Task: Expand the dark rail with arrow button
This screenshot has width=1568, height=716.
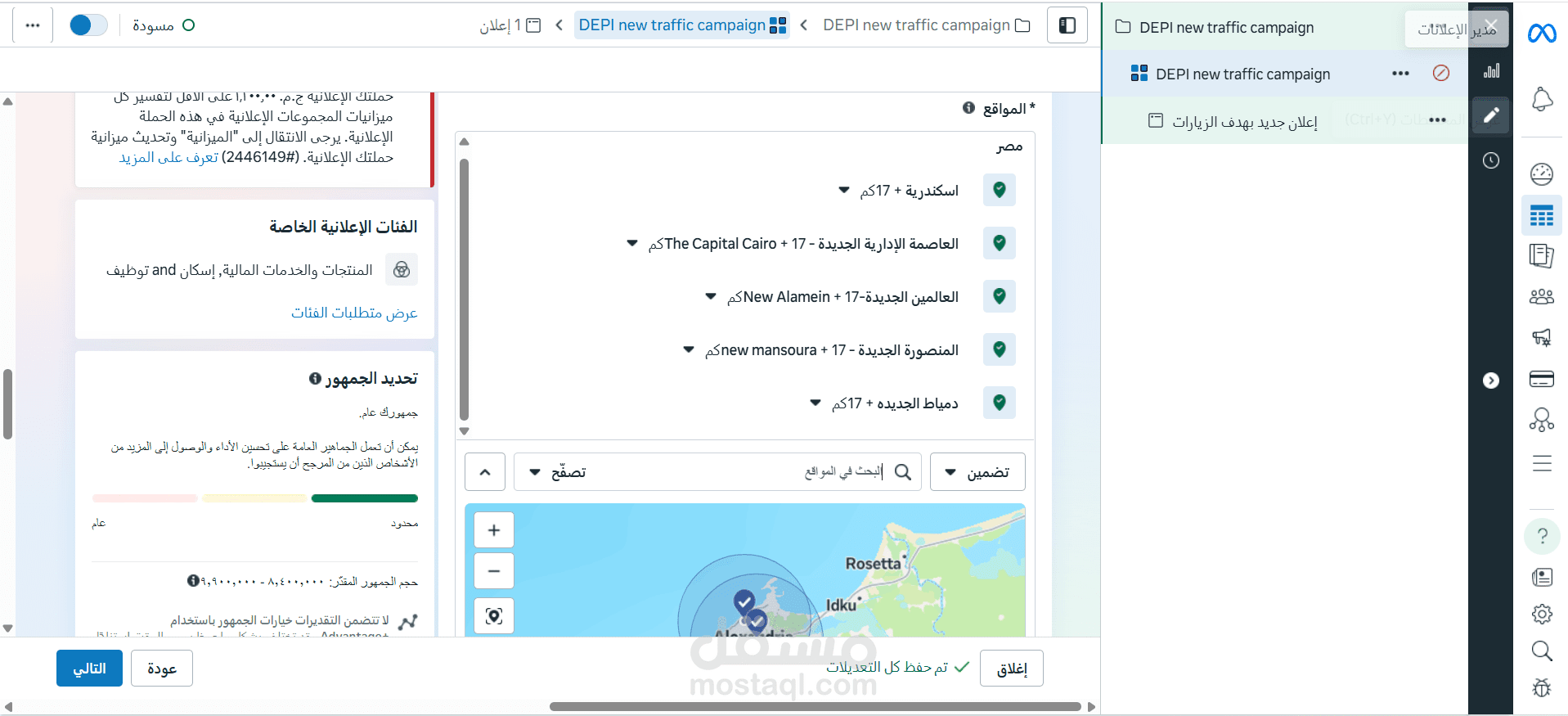Action: pyautogui.click(x=1491, y=381)
